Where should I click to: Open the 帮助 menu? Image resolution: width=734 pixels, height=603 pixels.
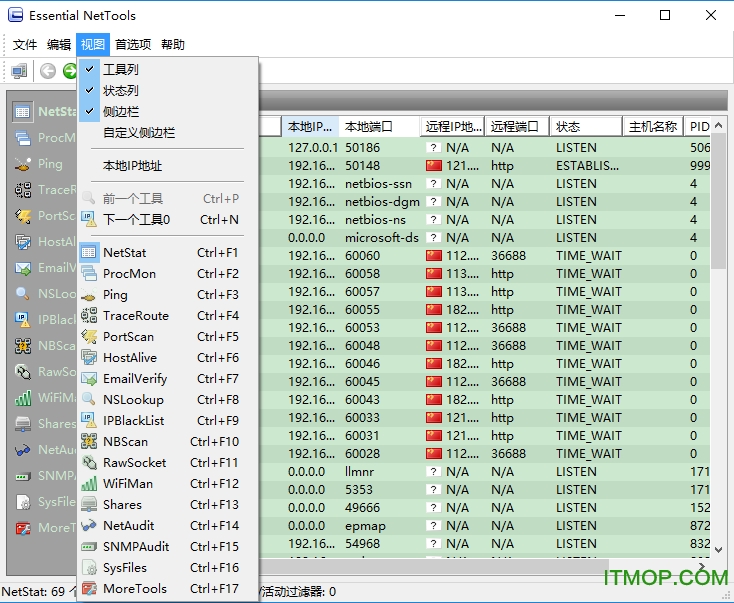(x=173, y=44)
